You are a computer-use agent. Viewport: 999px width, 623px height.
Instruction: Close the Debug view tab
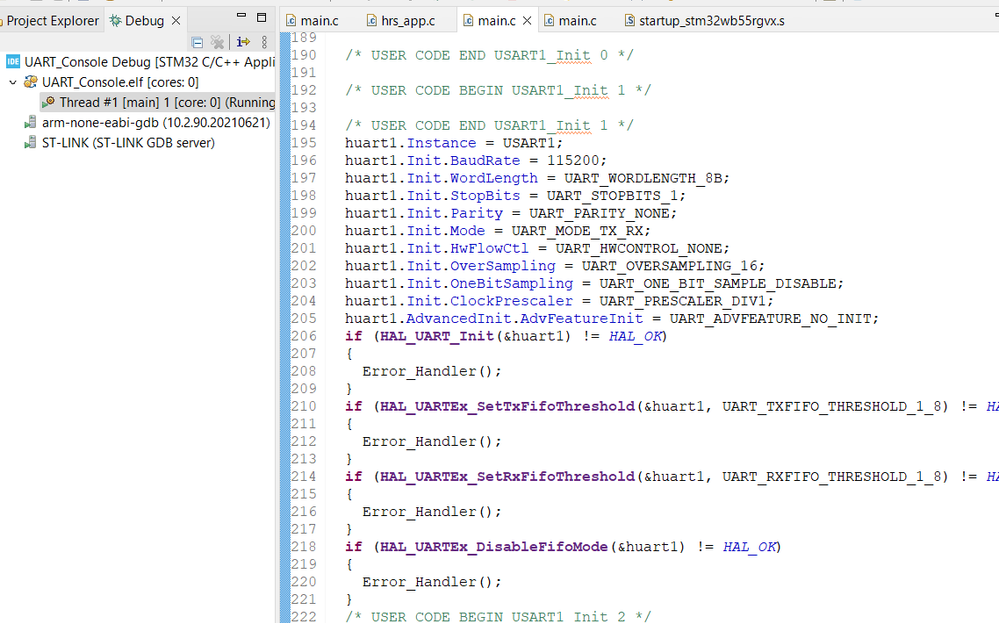pos(176,21)
